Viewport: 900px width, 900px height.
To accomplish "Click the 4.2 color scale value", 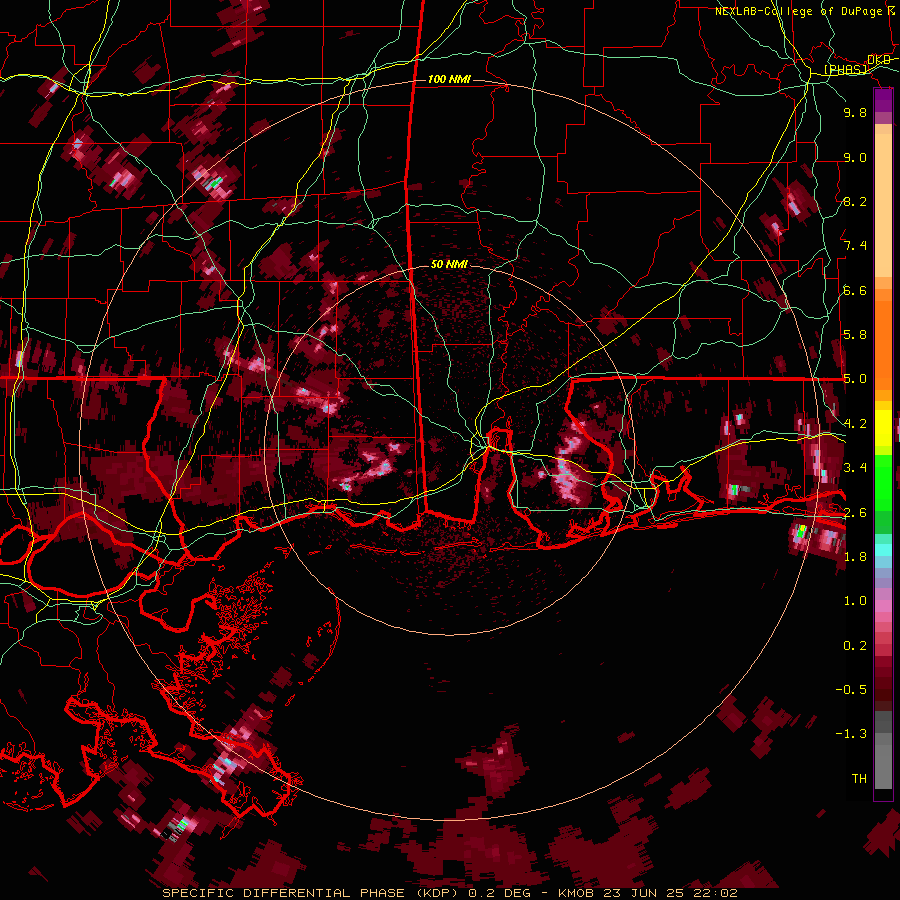I will tap(855, 424).
